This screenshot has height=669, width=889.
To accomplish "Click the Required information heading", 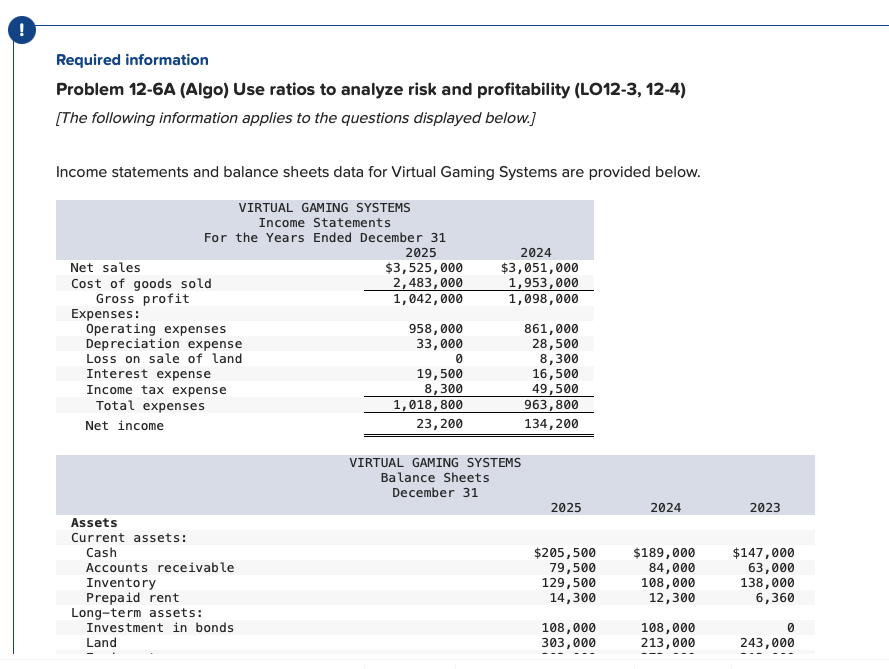I will [x=131, y=60].
